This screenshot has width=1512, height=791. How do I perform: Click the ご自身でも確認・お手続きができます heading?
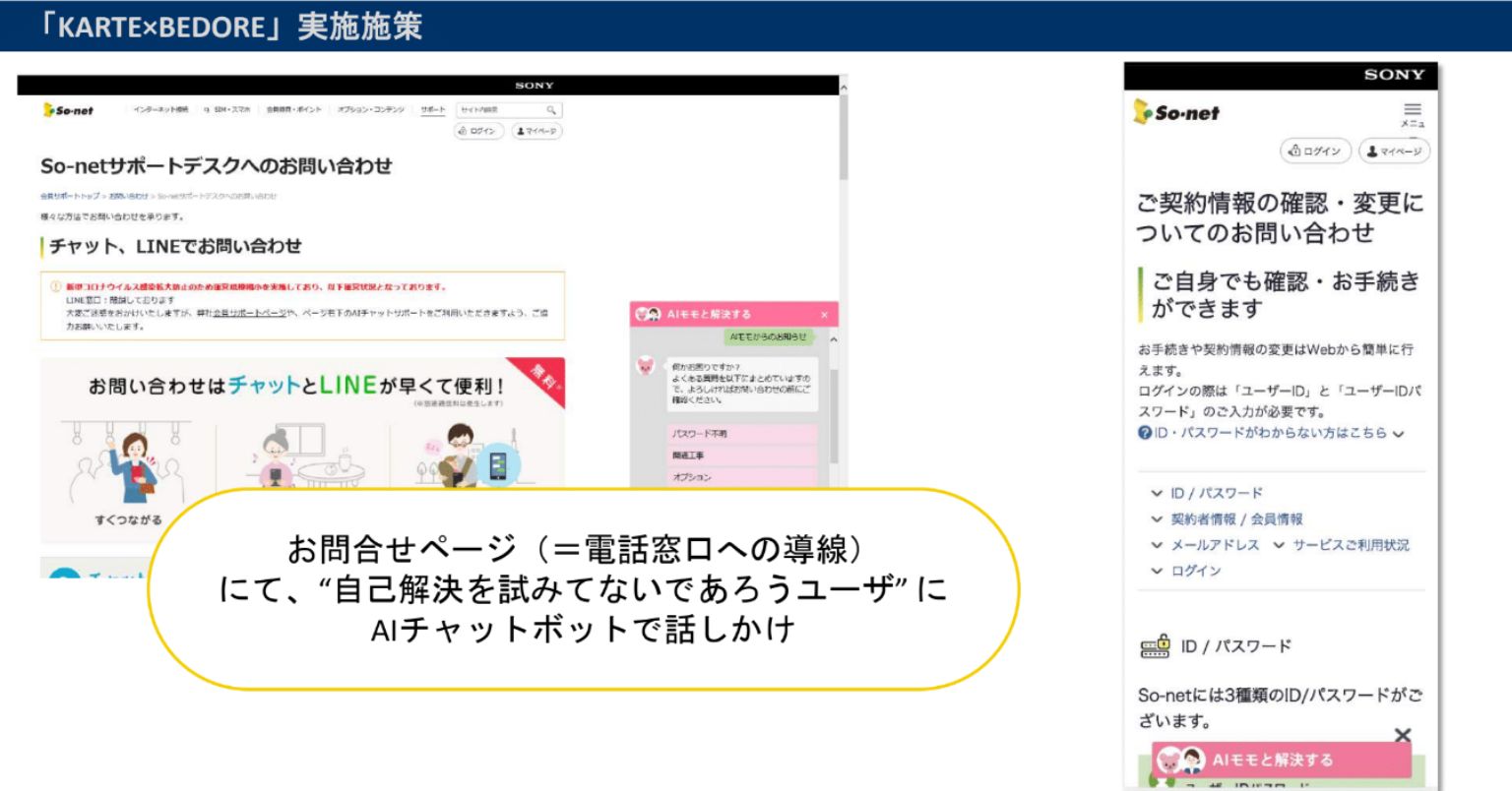[x=1286, y=295]
